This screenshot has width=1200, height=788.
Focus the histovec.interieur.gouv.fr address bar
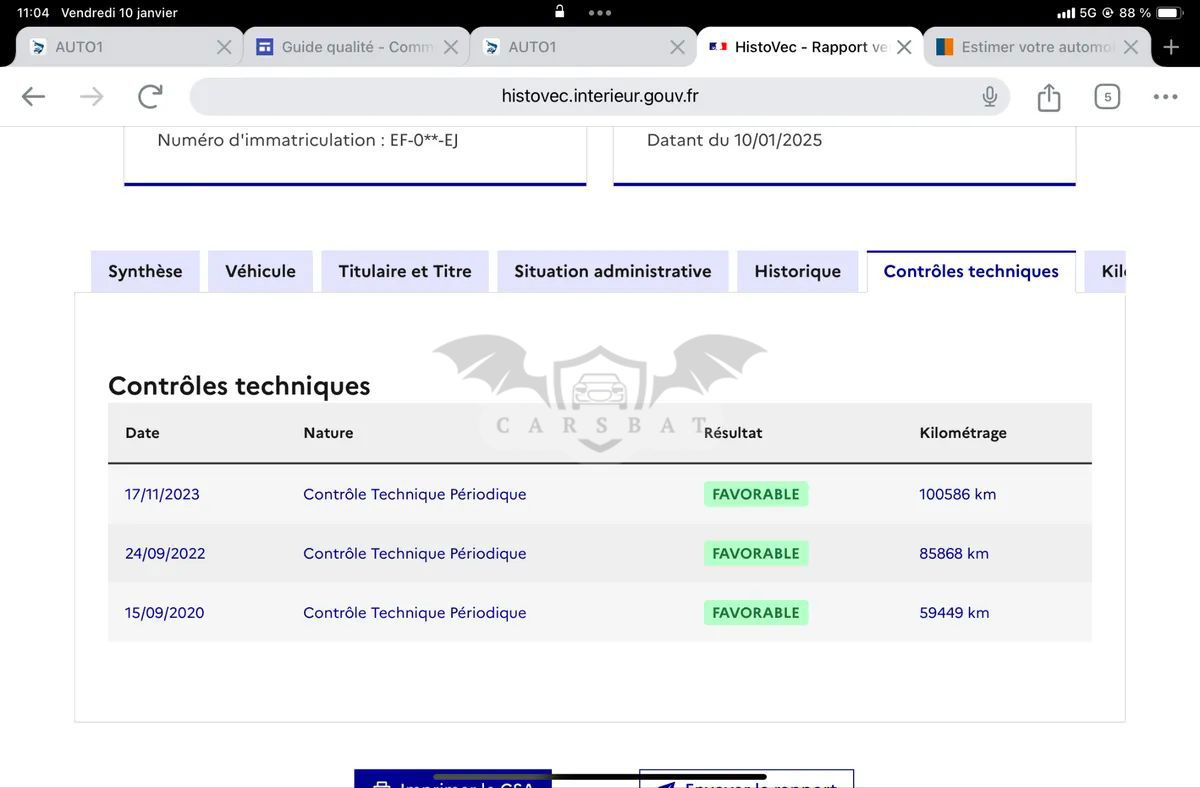click(600, 96)
